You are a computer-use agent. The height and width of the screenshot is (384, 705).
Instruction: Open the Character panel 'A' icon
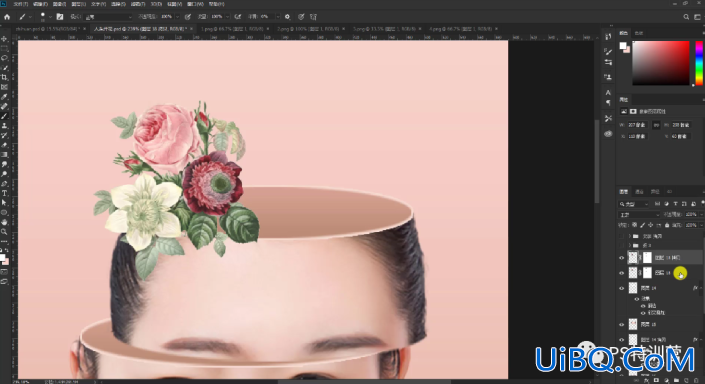pos(608,92)
